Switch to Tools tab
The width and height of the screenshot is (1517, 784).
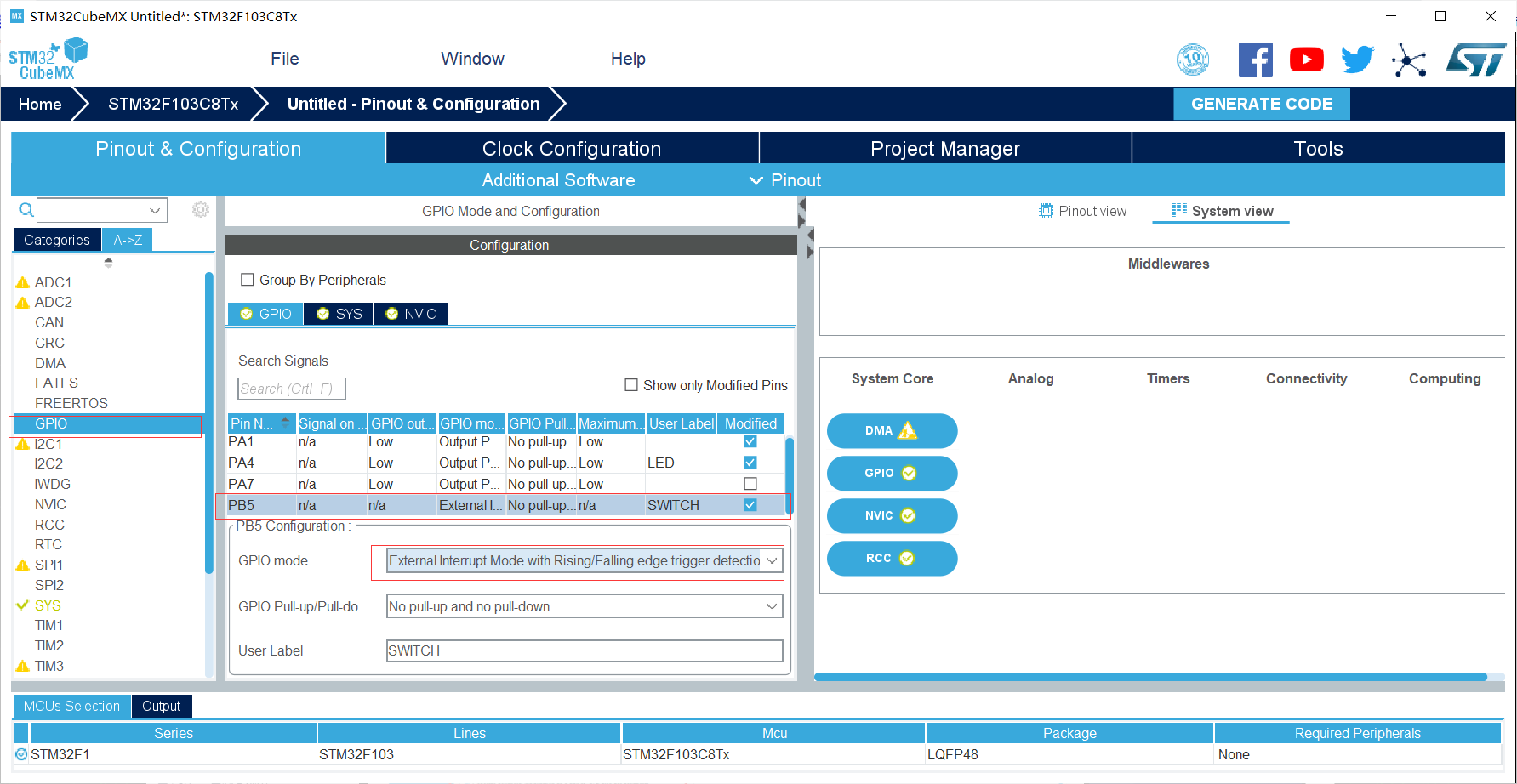coord(1318,149)
